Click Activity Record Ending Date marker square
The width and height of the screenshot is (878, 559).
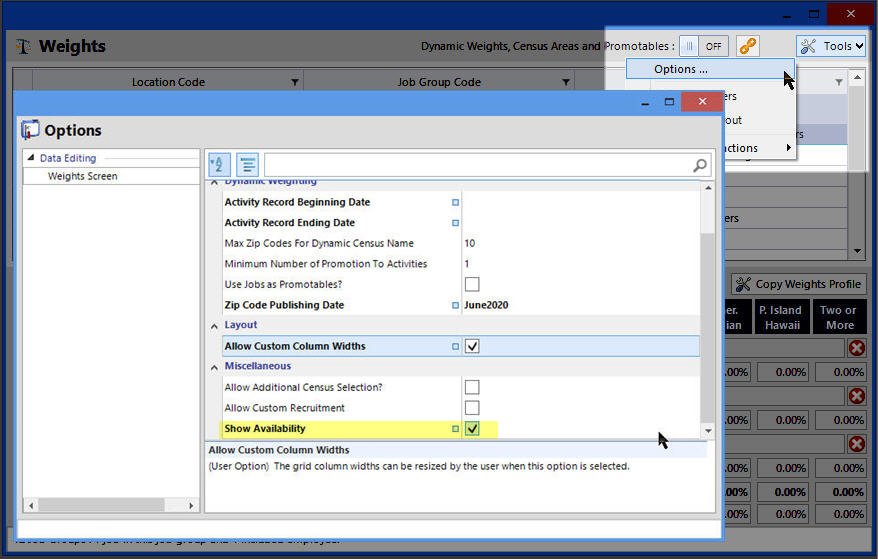(455, 223)
